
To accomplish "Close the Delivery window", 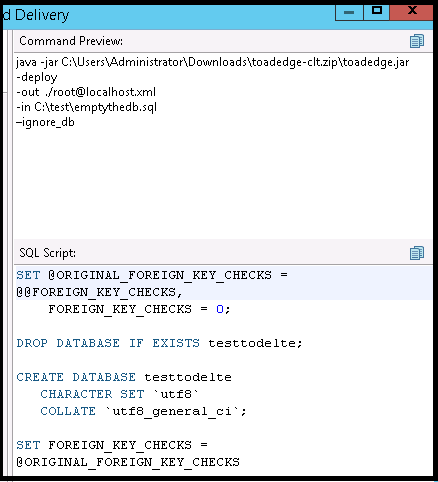I will pos(412,12).
